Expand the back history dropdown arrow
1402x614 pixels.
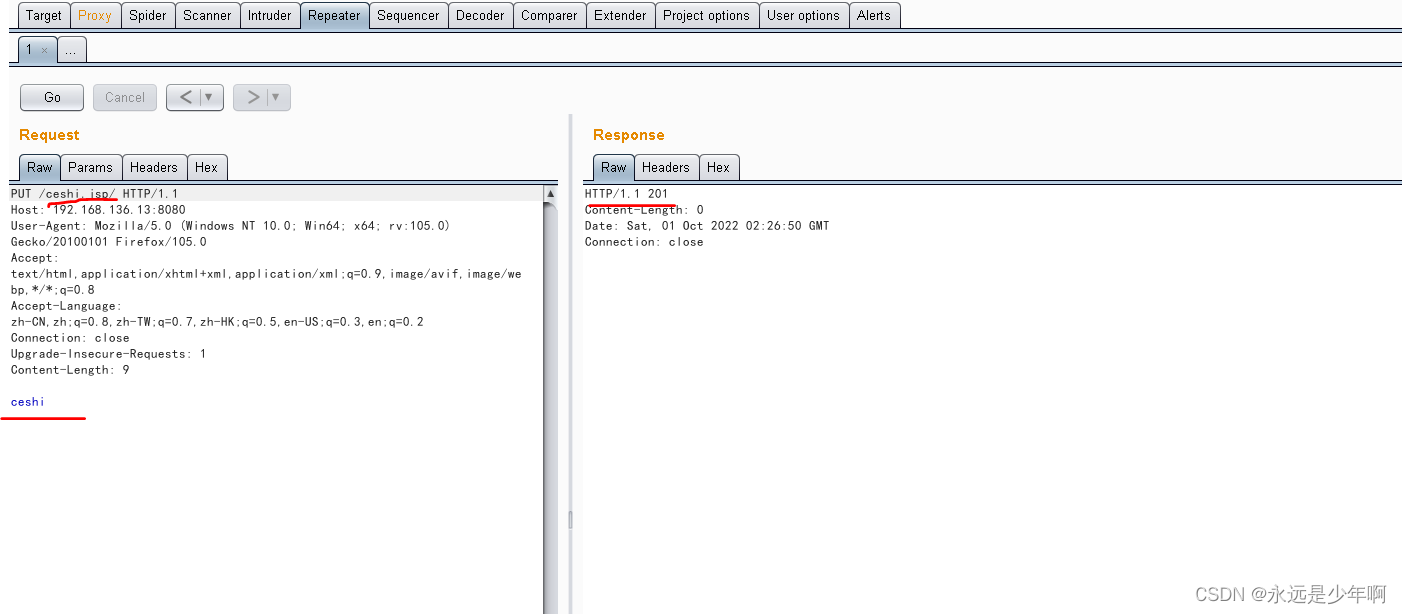pos(211,97)
